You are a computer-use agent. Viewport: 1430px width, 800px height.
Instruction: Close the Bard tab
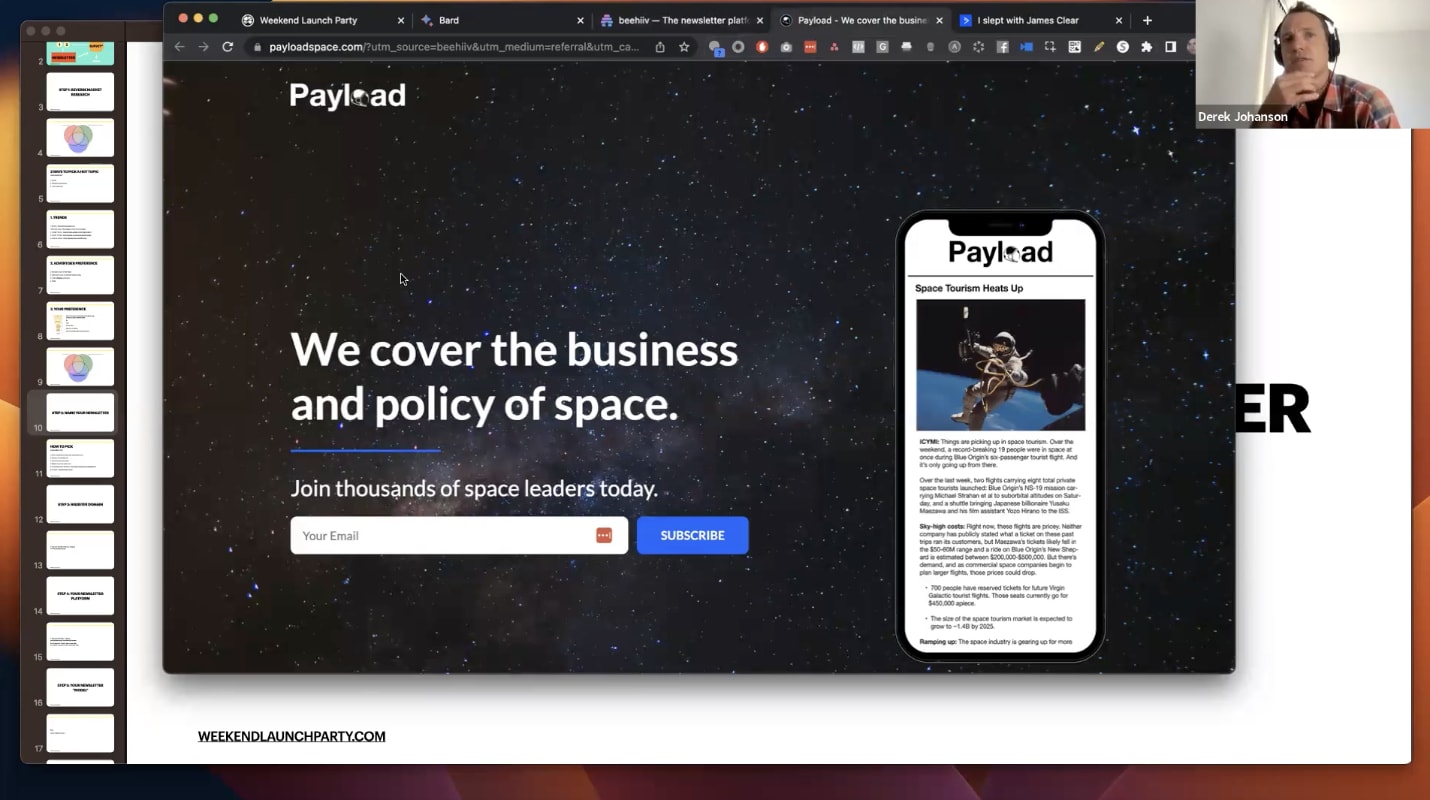tap(580, 20)
